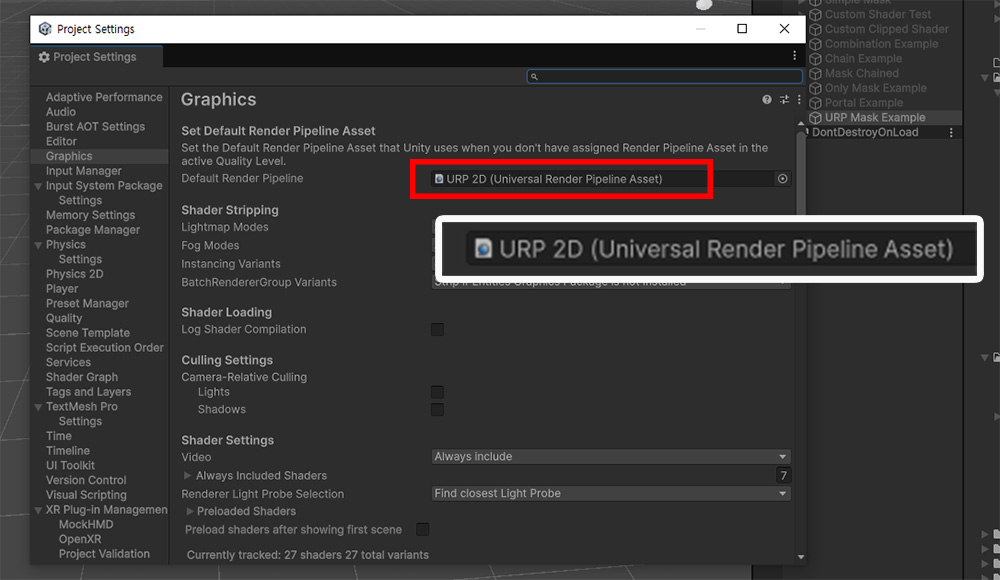Open Timeline settings

click(68, 450)
